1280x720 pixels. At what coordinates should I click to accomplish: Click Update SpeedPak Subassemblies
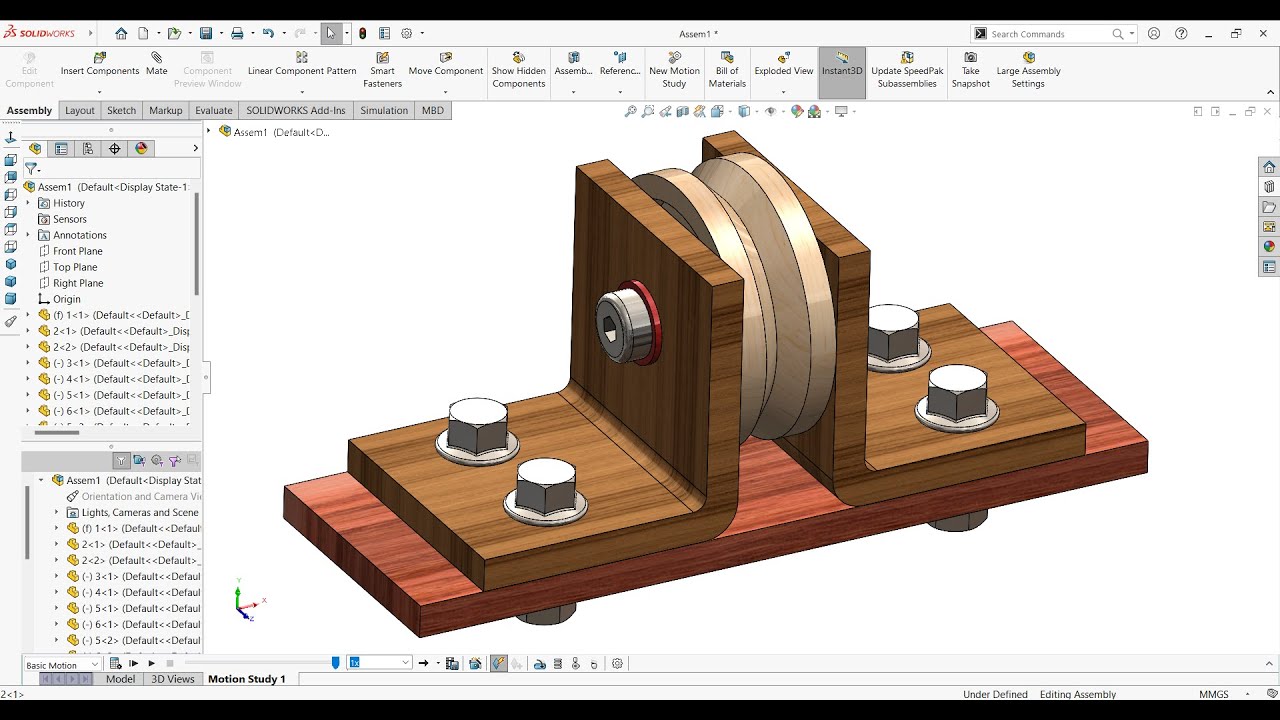907,70
